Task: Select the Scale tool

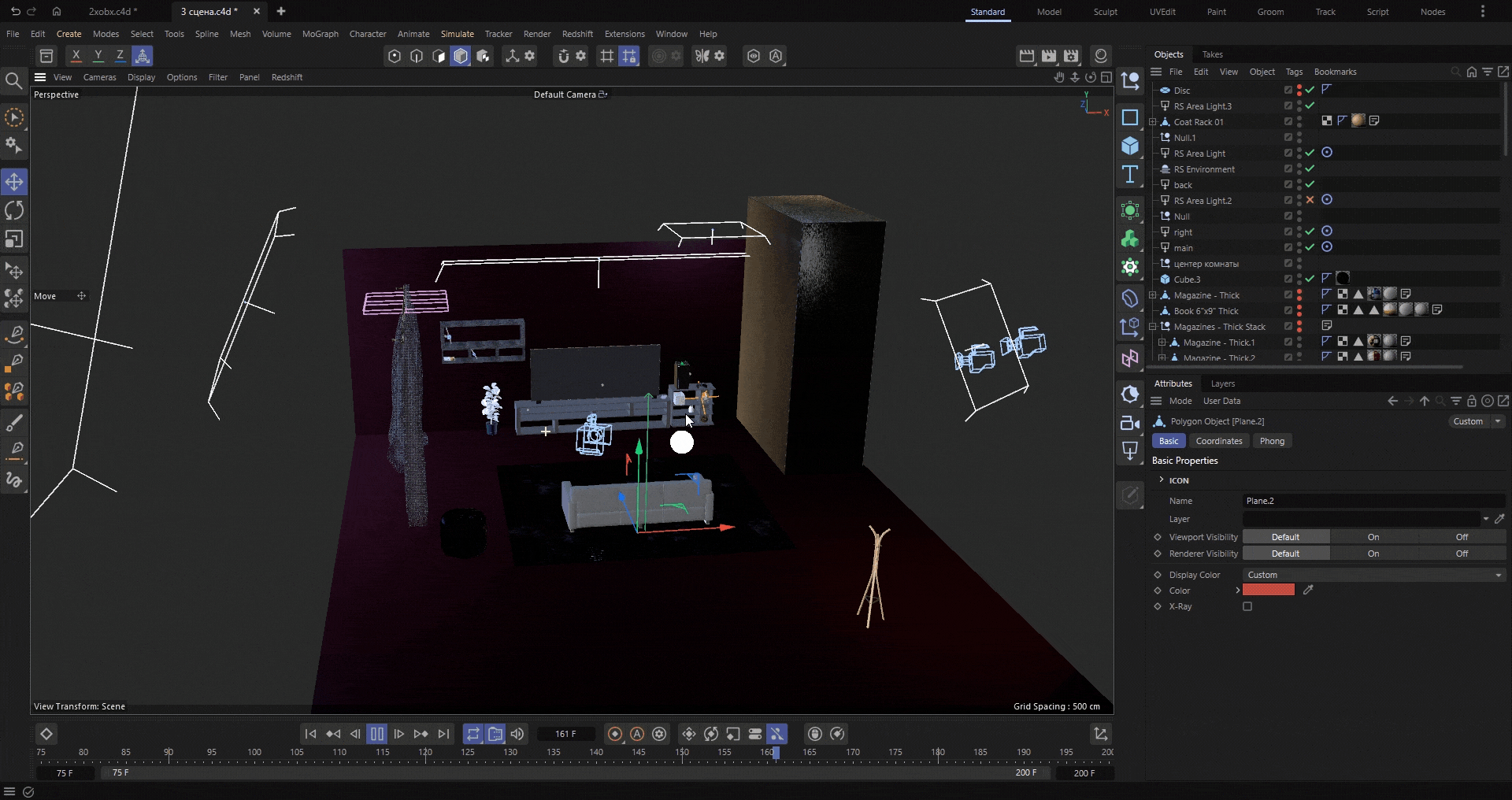Action: point(14,239)
